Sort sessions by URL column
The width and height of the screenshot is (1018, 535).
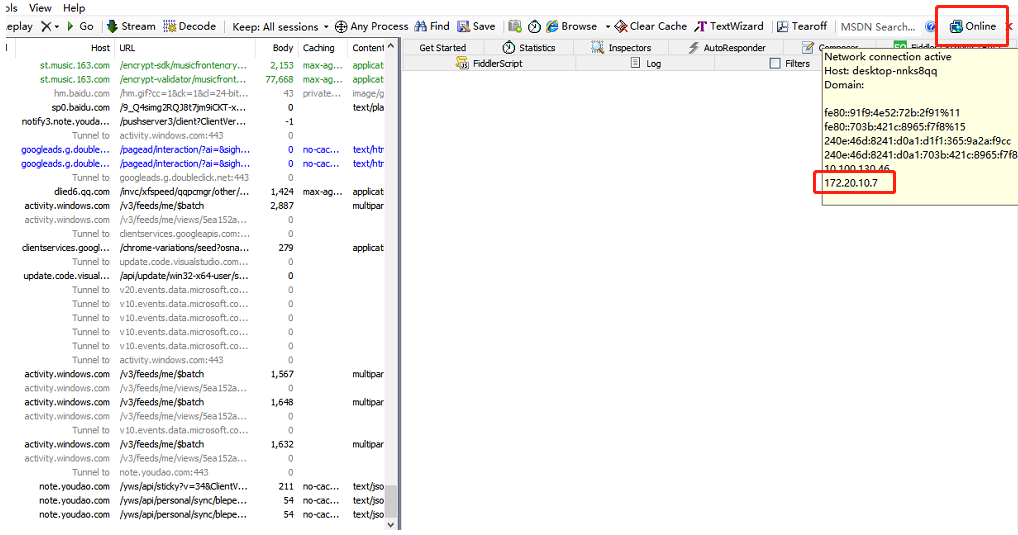pos(184,47)
